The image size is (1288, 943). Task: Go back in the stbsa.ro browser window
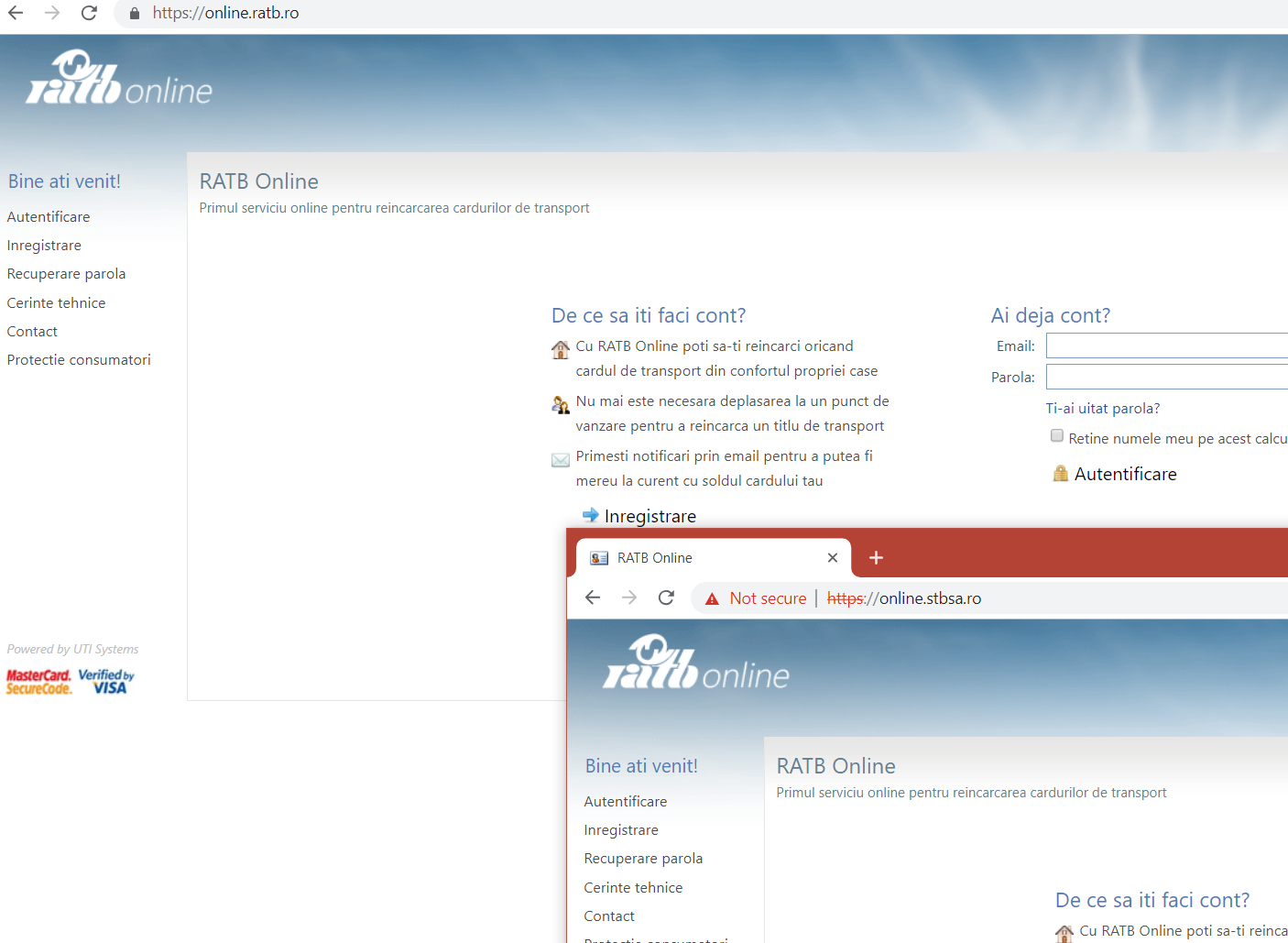[x=593, y=598]
